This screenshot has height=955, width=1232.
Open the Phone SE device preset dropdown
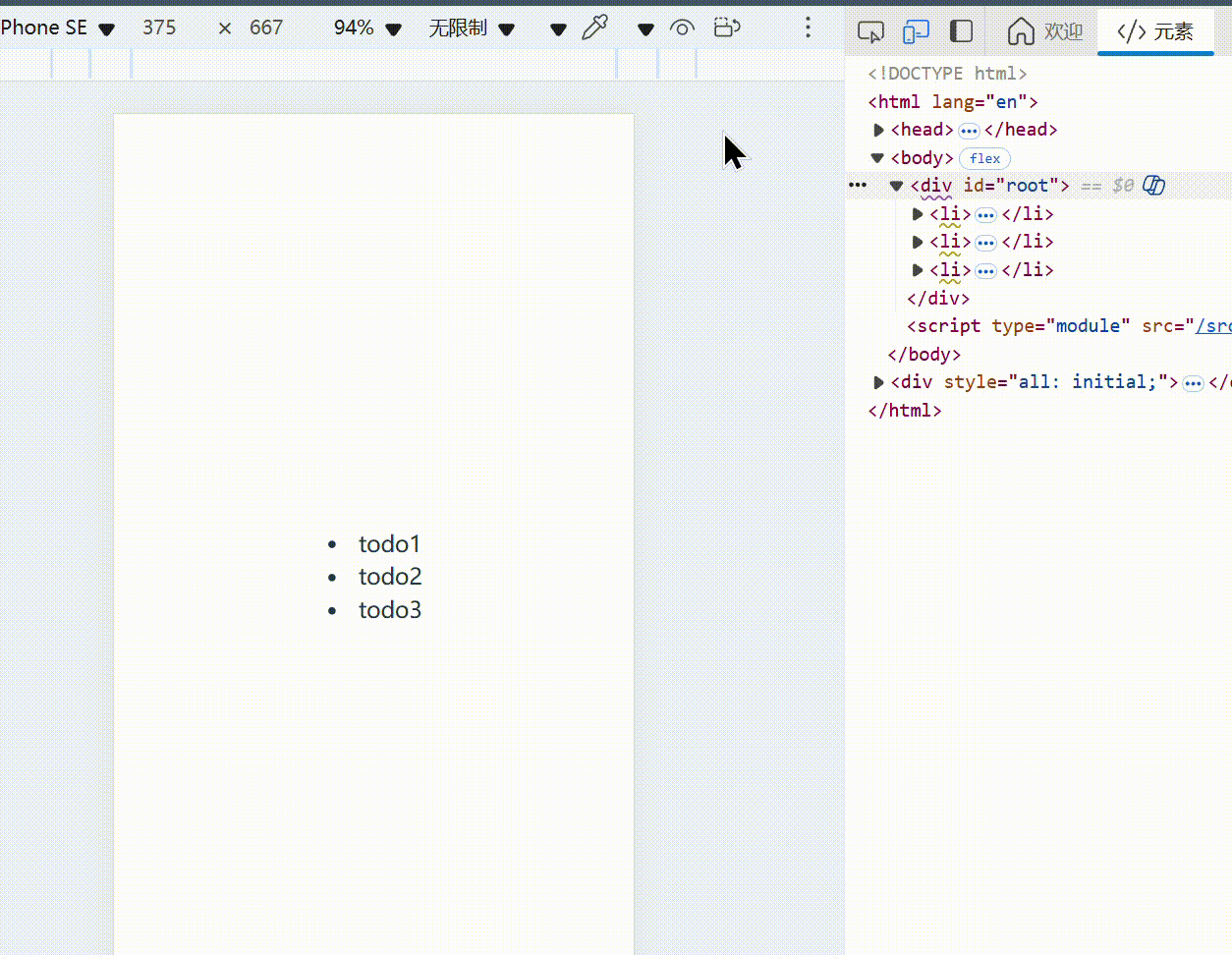tap(106, 28)
